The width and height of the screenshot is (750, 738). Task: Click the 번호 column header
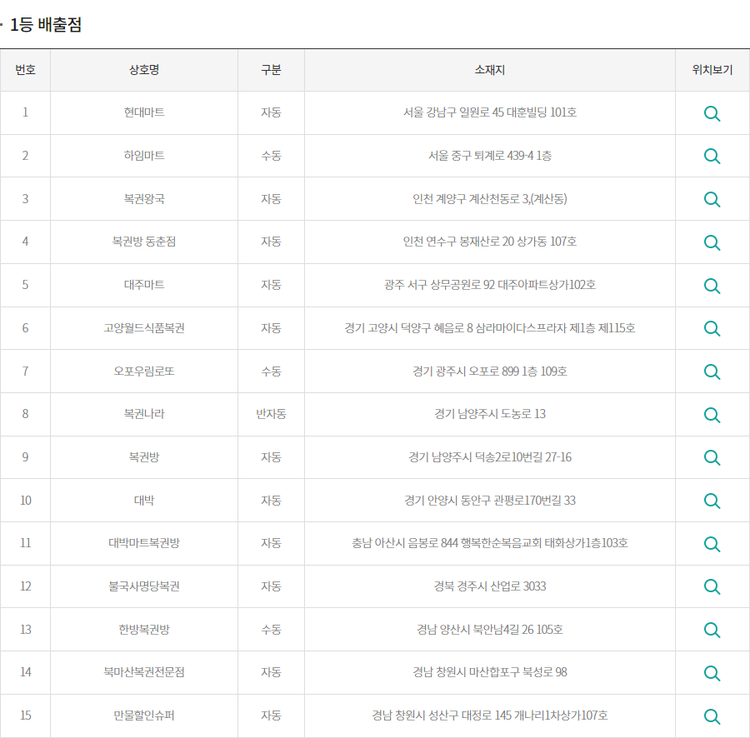[x=25, y=70]
